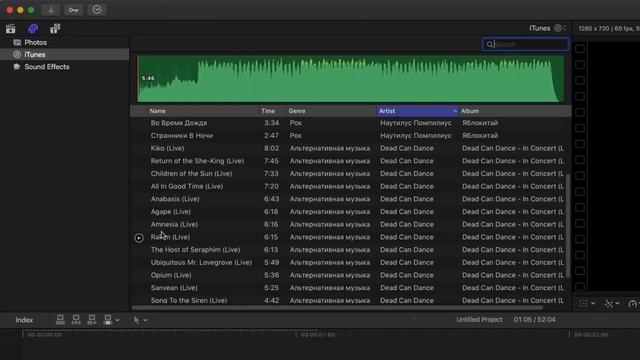
Task: Select All In Good Time (Live)
Action: (x=187, y=186)
